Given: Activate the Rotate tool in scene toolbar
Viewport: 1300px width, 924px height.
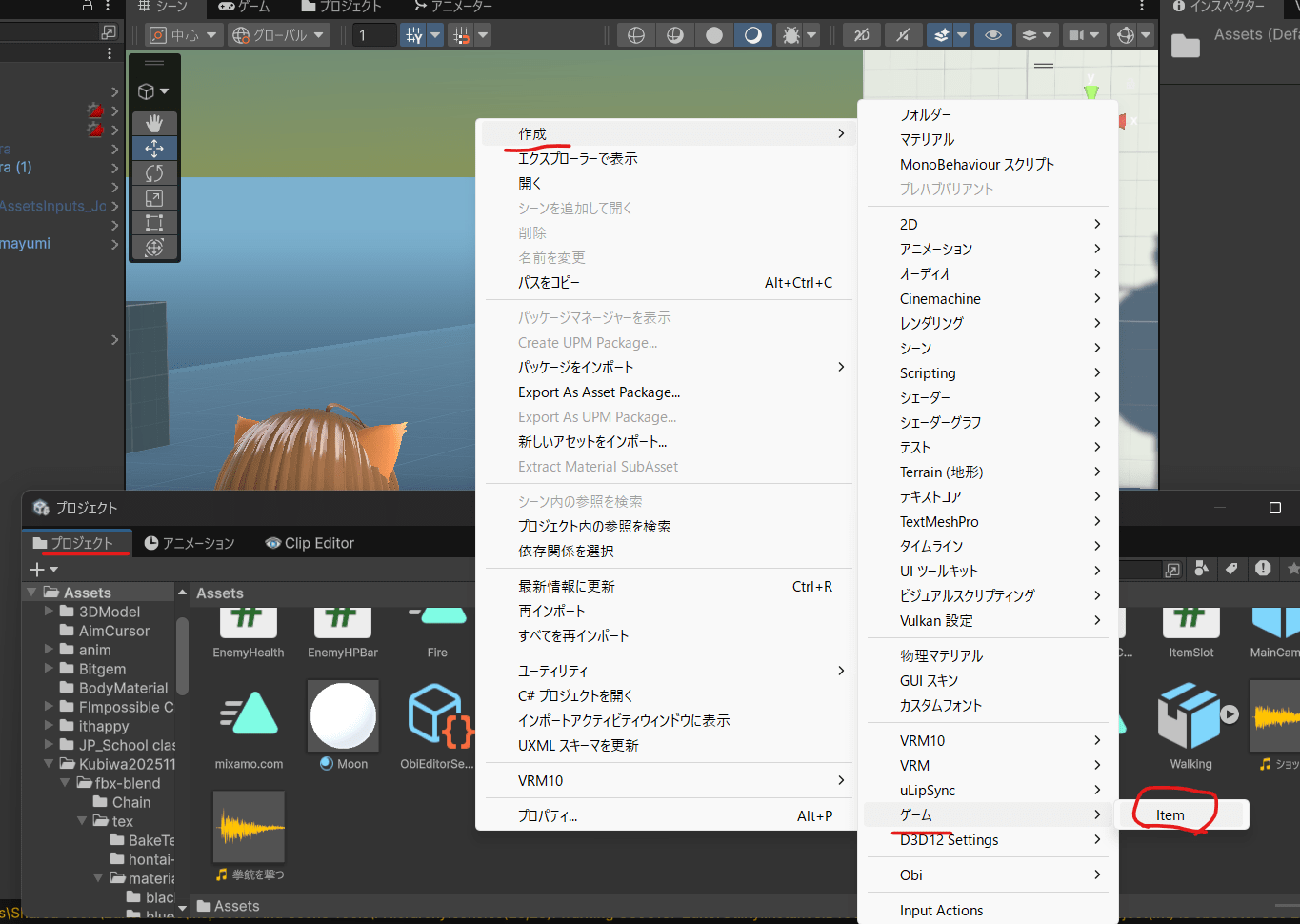Looking at the screenshot, I should click(x=154, y=173).
